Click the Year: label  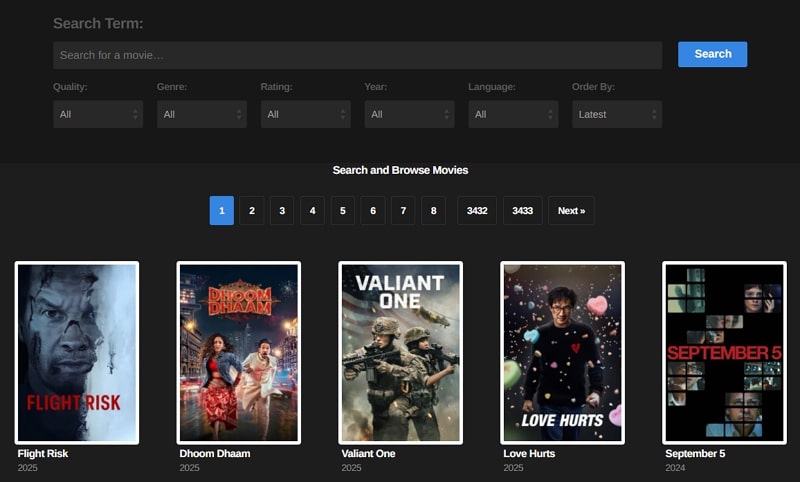[376, 87]
